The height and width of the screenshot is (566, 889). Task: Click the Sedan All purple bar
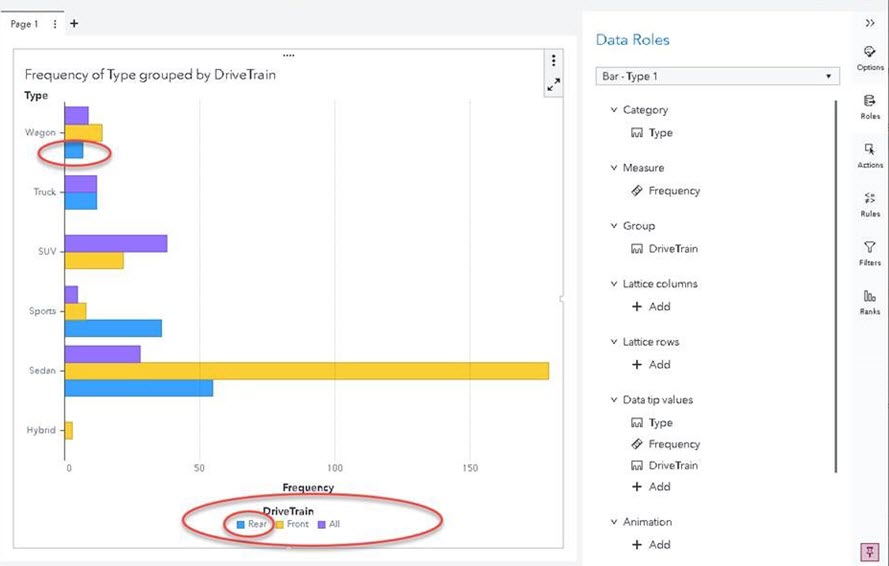coord(103,354)
